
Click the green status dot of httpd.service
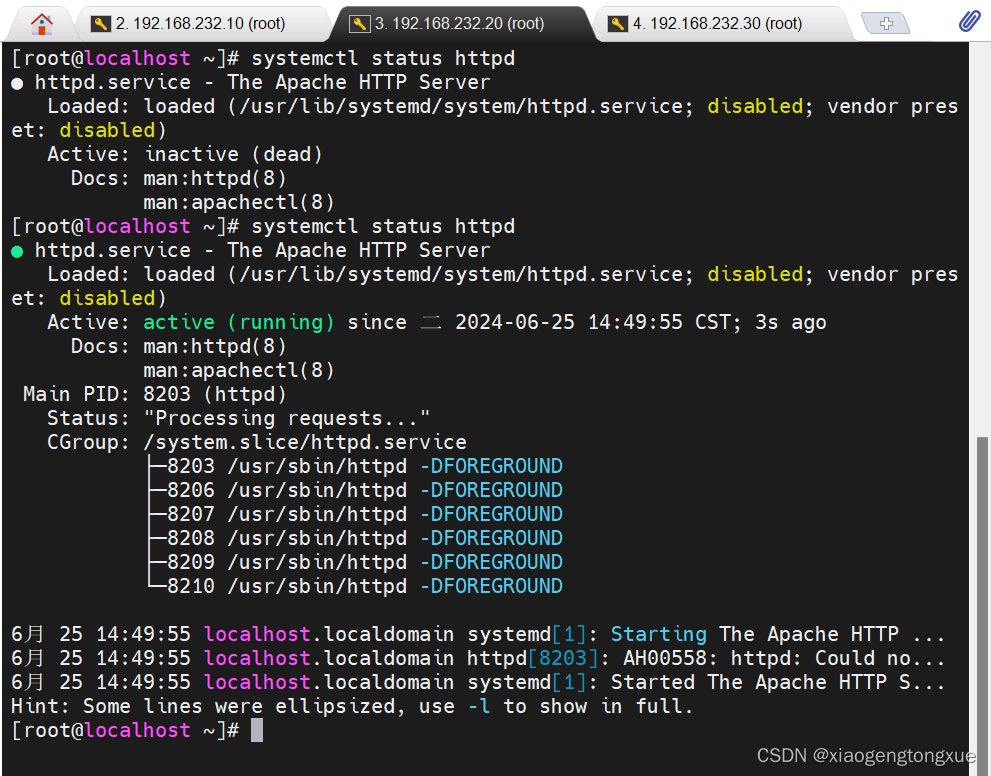coord(17,252)
